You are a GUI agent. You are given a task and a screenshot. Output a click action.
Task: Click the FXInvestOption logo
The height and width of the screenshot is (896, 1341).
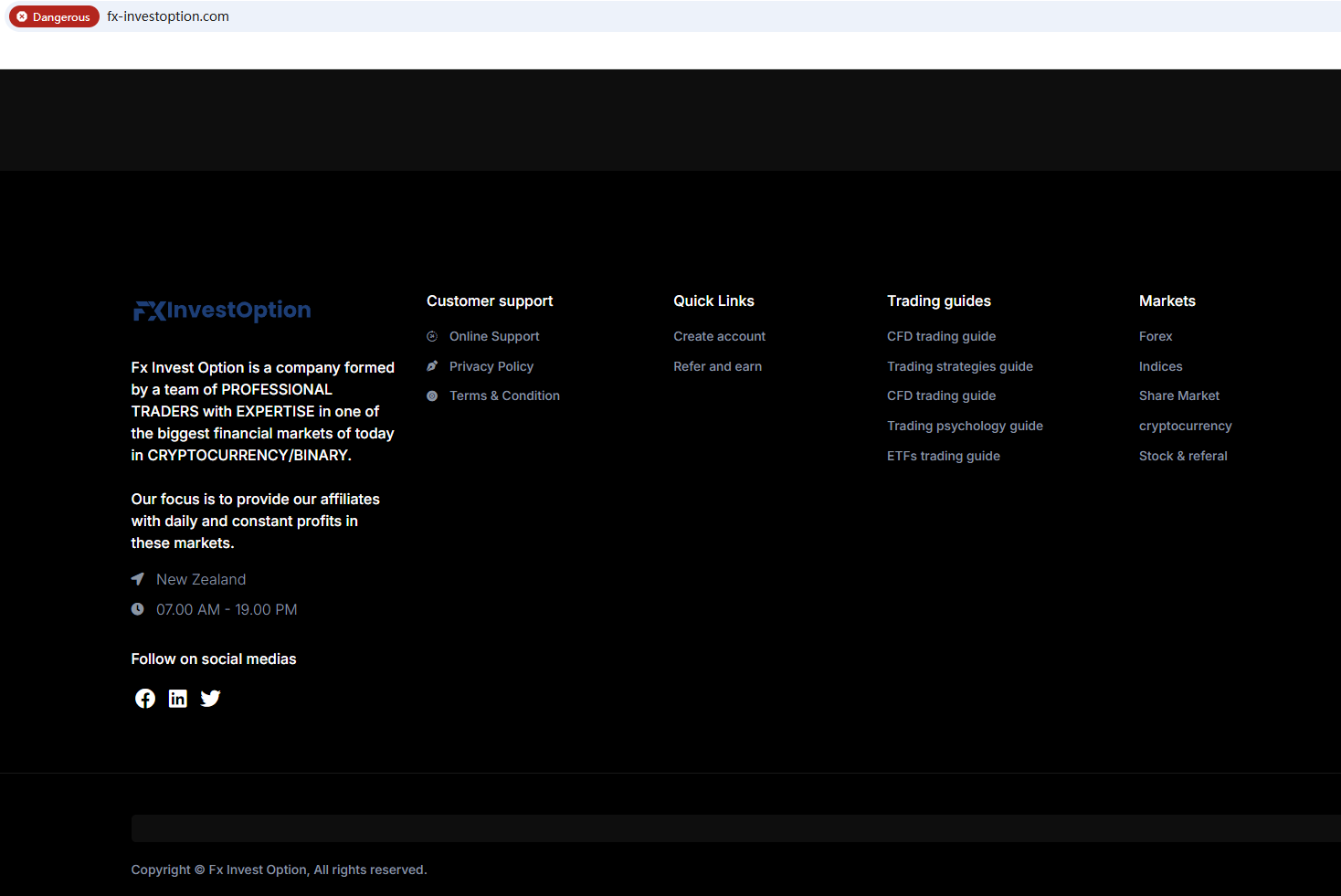222,311
